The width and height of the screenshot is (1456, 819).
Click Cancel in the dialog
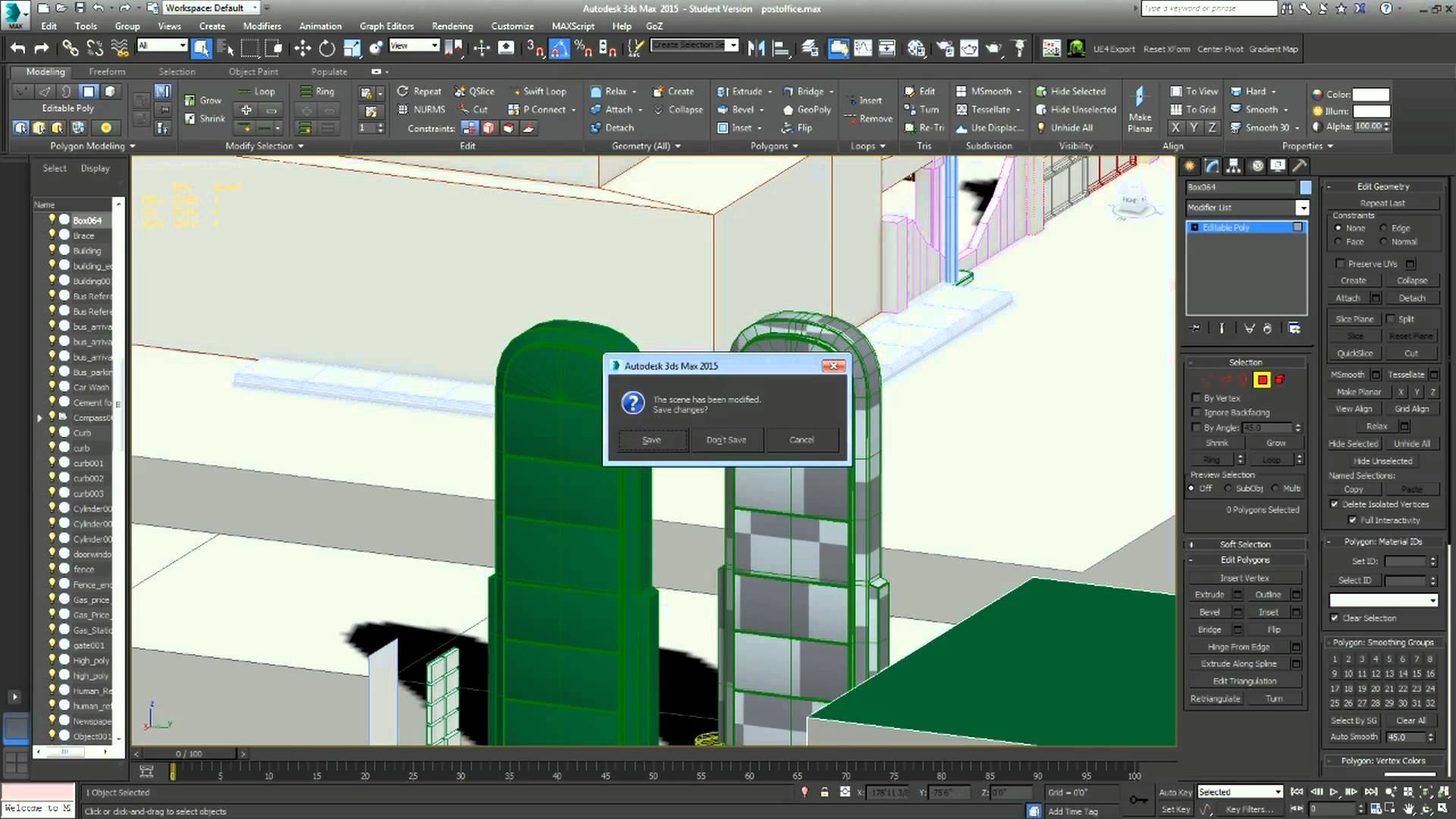[x=802, y=440]
